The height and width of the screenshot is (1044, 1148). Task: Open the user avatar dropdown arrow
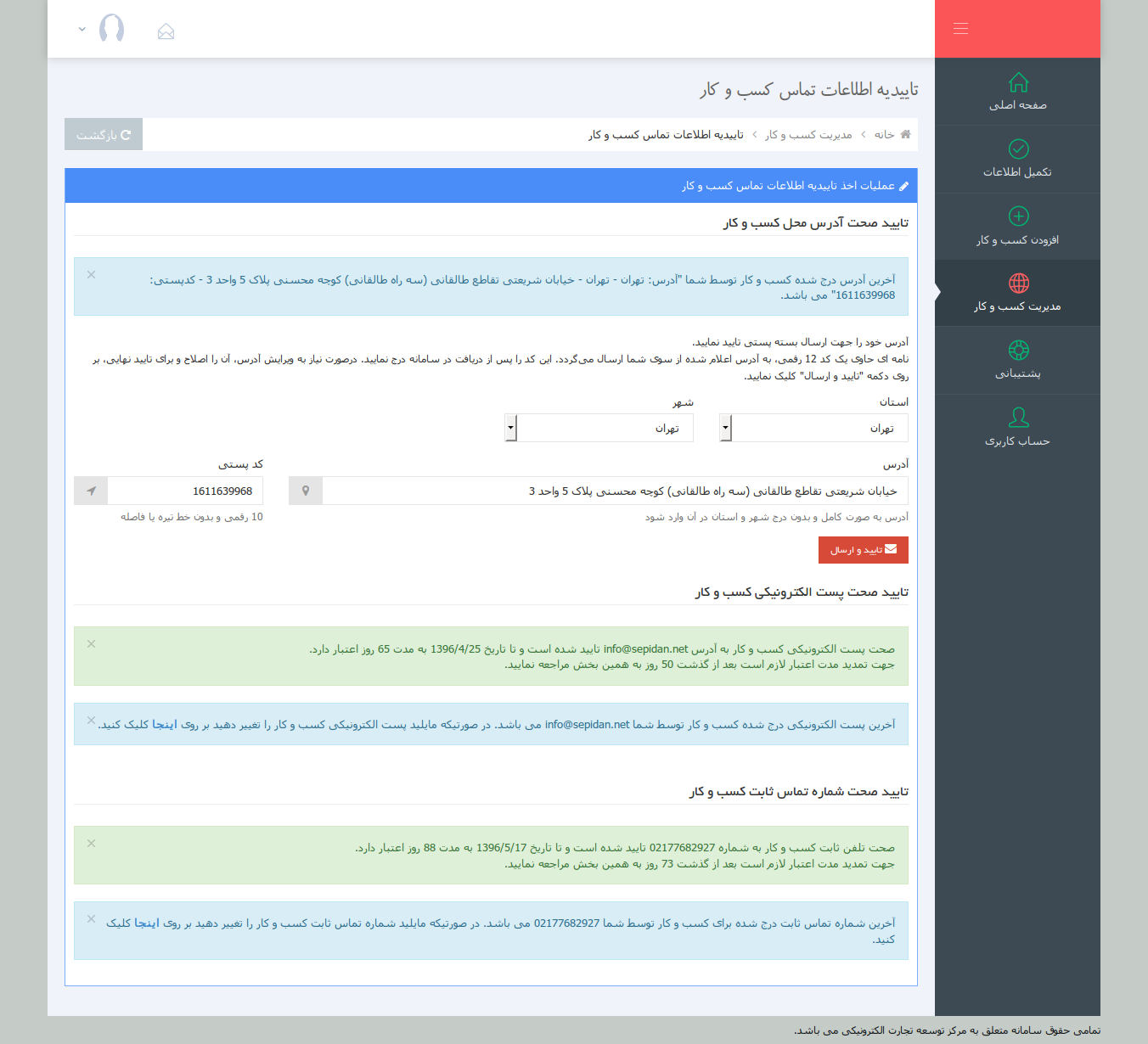tap(82, 29)
